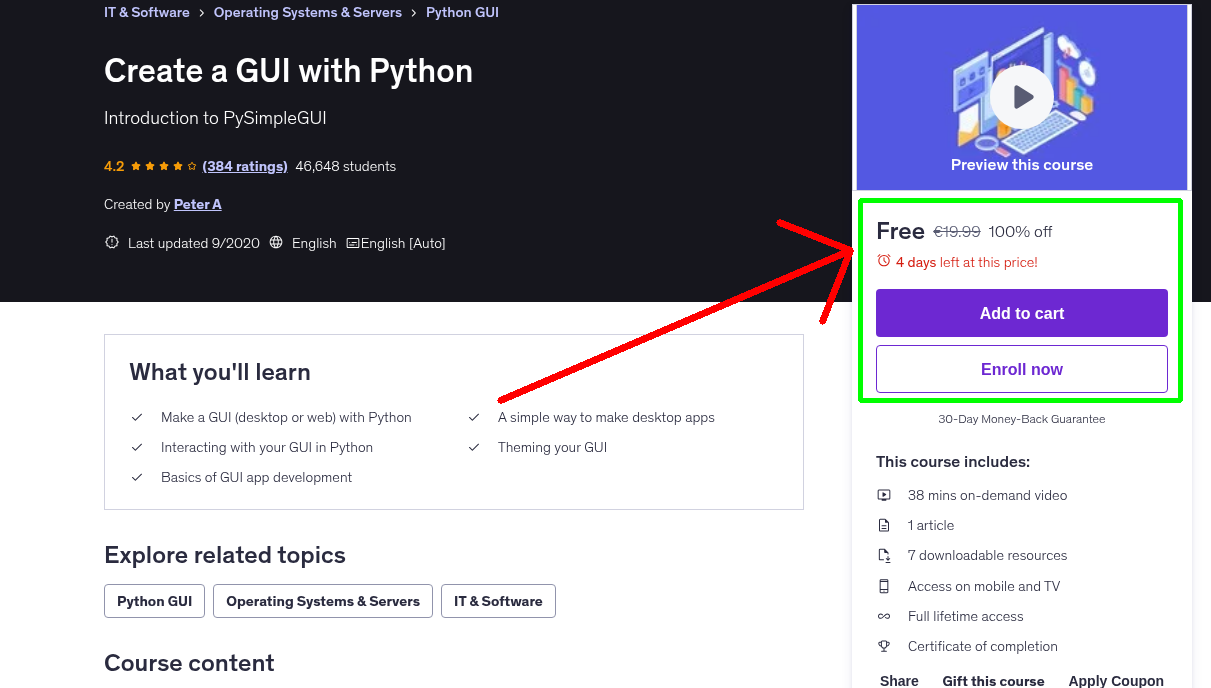
Task: Click the star rating icons
Action: [164, 166]
